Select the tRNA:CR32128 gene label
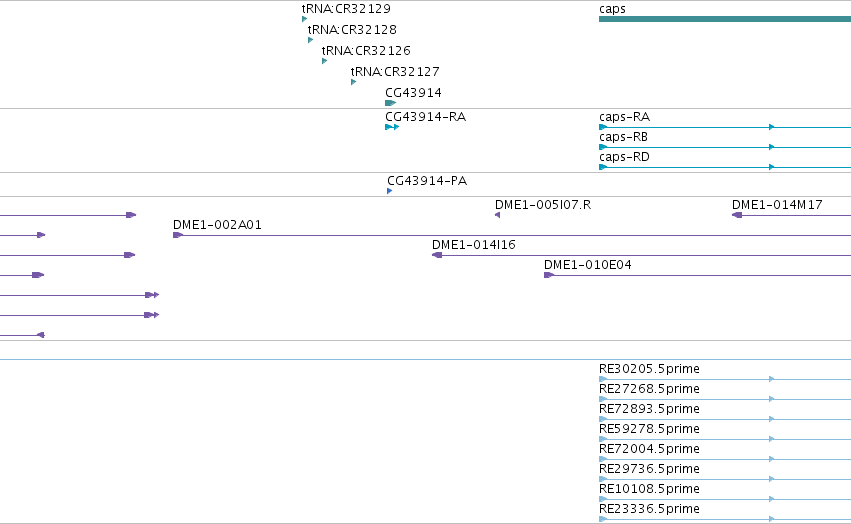Viewport: 851px width, 524px height. tap(352, 29)
